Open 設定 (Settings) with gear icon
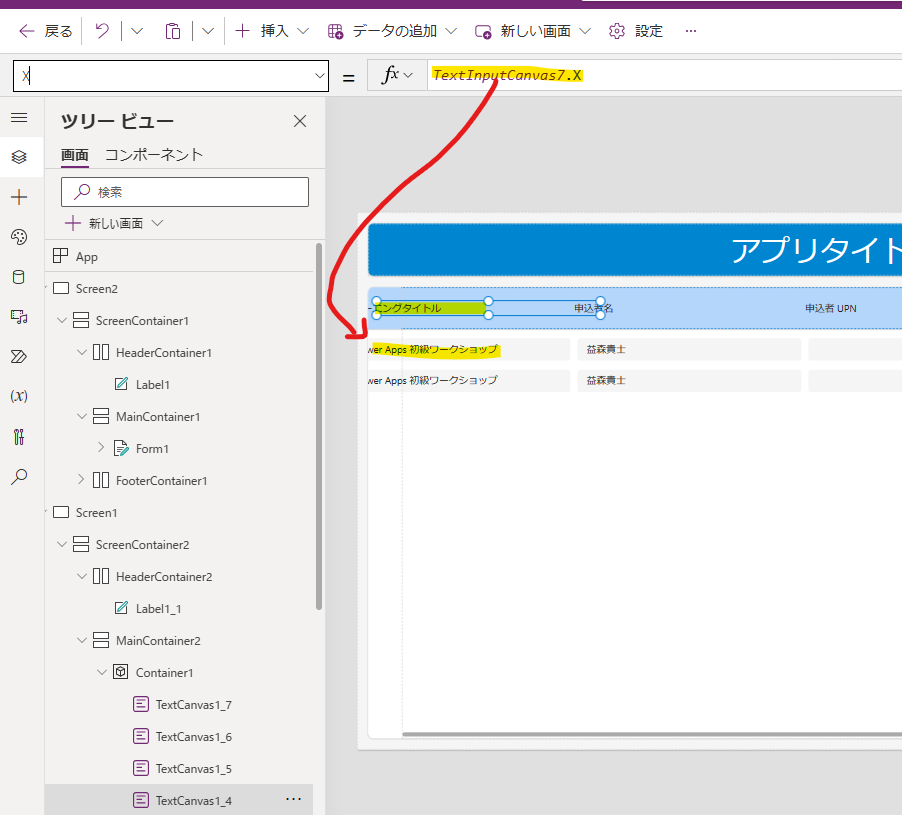Image resolution: width=902 pixels, height=815 pixels. point(636,31)
